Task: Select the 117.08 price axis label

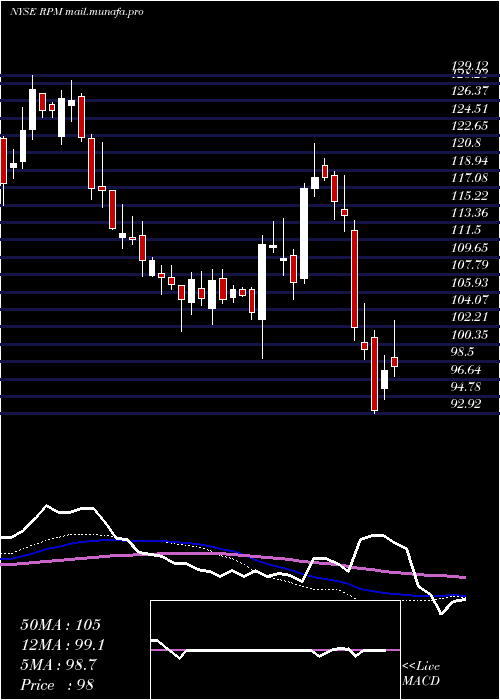Action: [471, 178]
